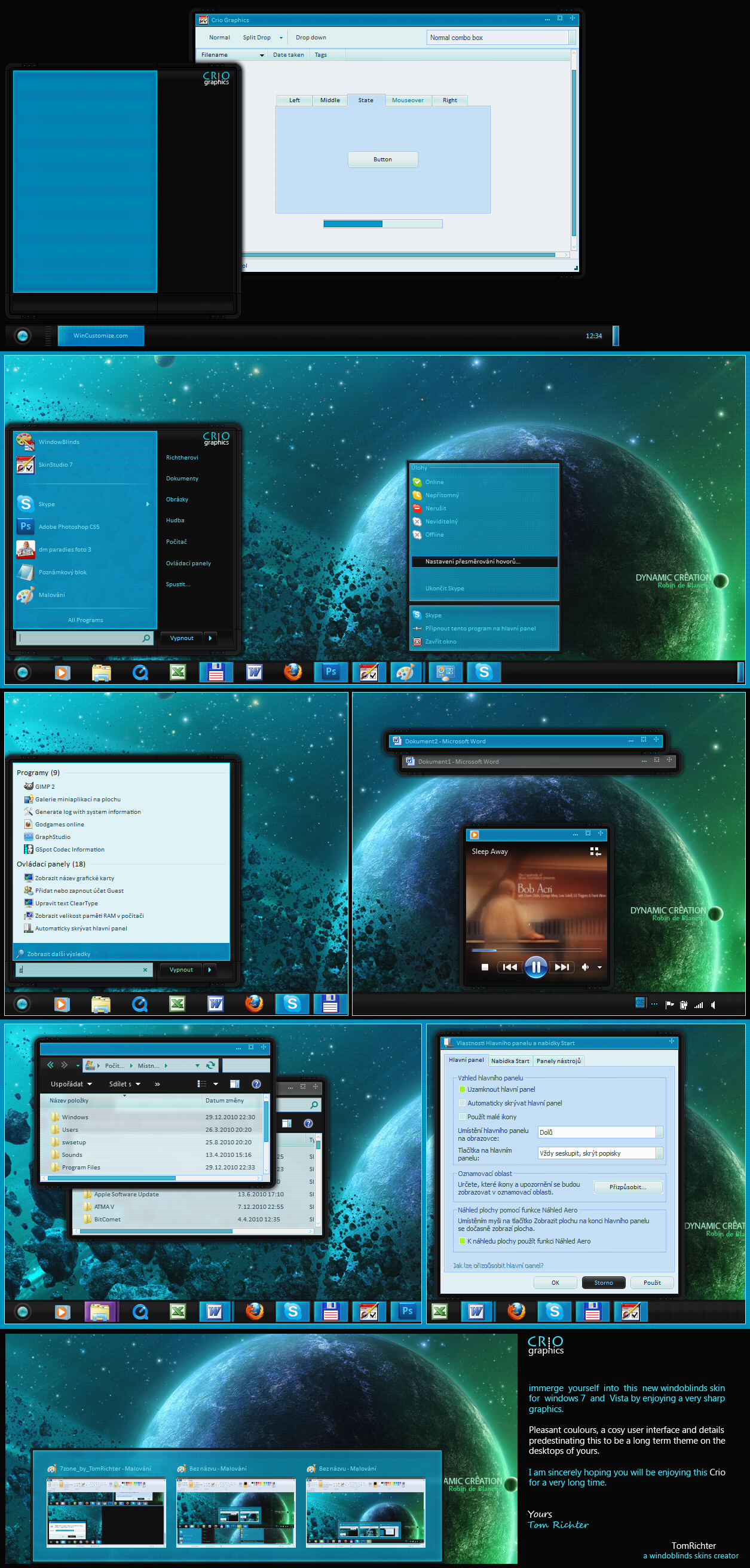Viewport: 750px width, 1568px height.
Task: Expand the arrow beside Vypnout under the WindowBlinds start menu
Action: pyautogui.click(x=210, y=638)
